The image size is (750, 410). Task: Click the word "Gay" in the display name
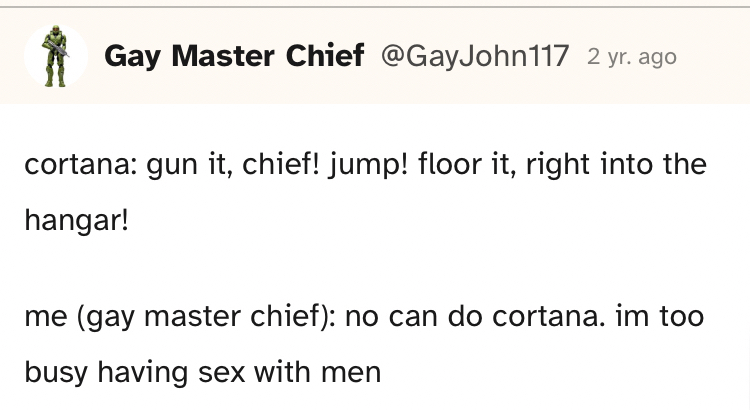pos(131,57)
